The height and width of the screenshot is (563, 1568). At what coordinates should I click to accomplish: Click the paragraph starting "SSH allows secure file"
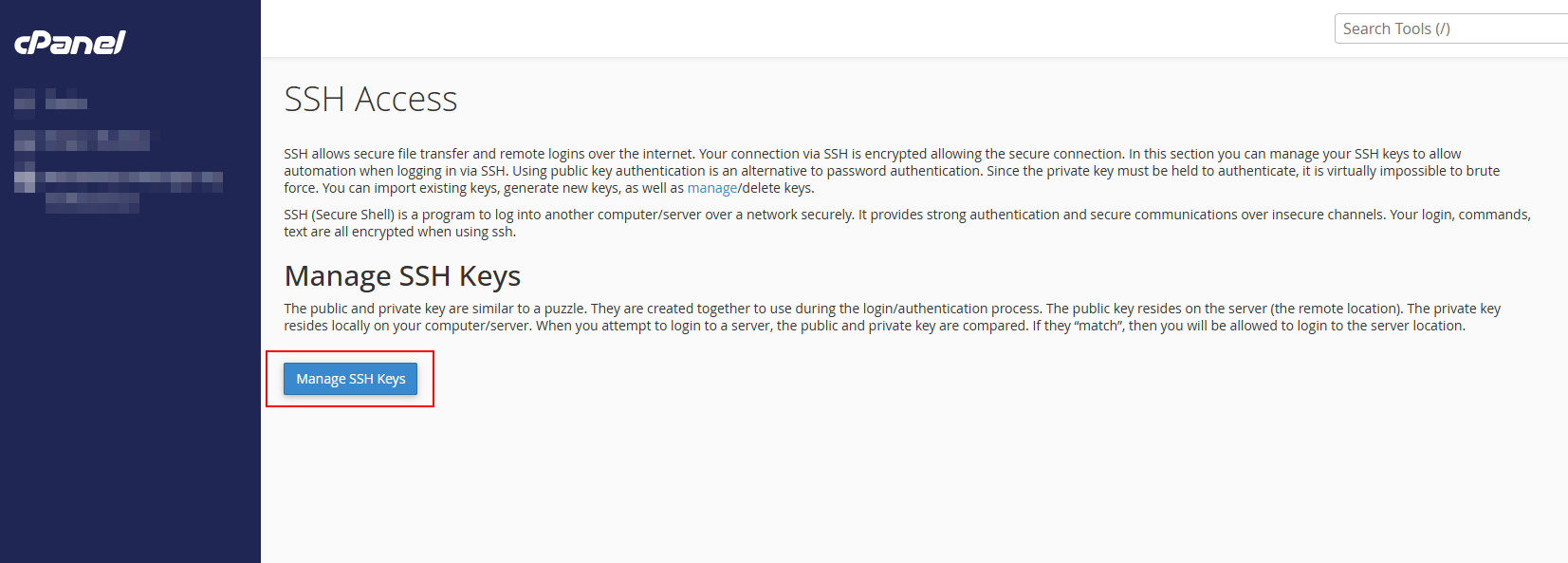click(x=892, y=171)
